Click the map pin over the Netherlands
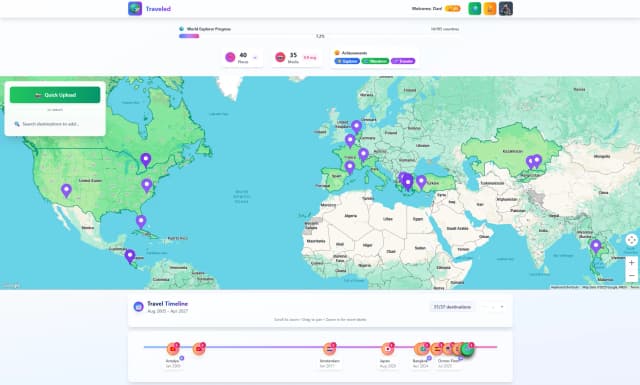640x385 pixels. [x=356, y=127]
